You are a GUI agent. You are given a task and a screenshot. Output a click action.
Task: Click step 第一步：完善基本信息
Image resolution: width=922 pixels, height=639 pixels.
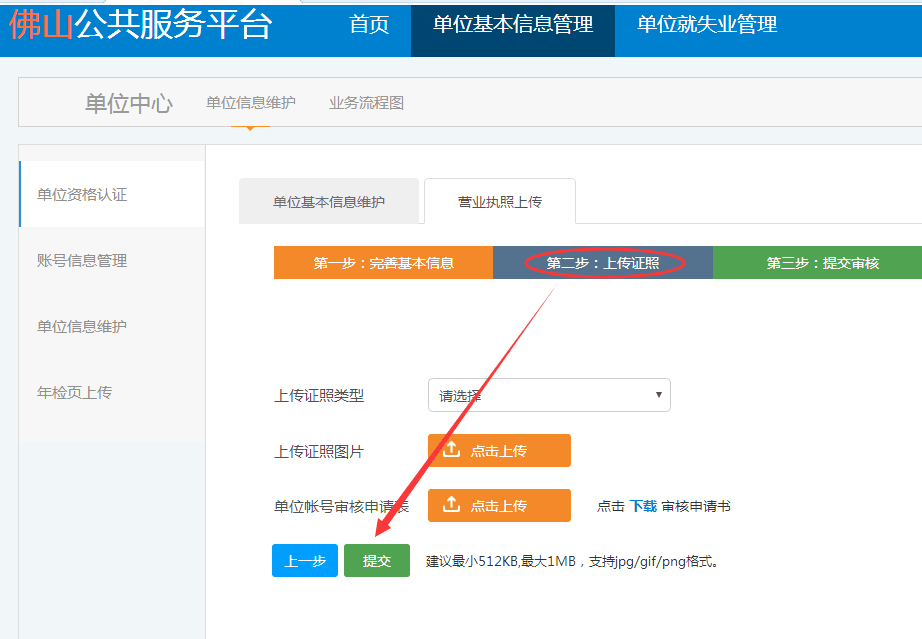383,263
